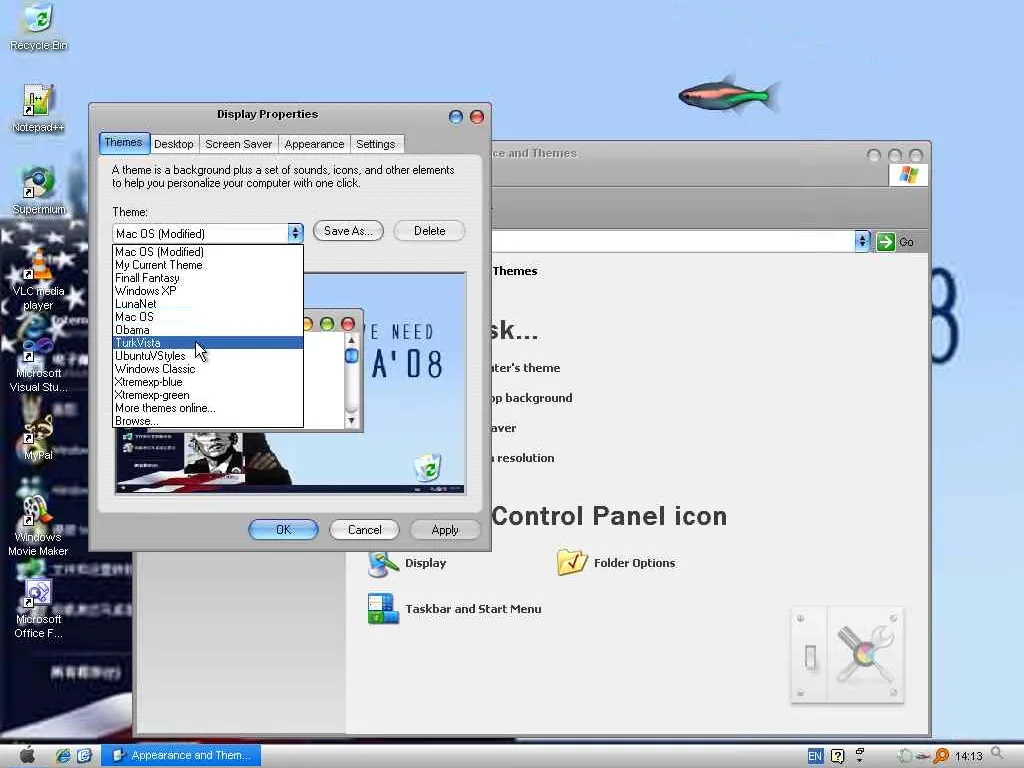This screenshot has height=768, width=1024.
Task: Click the Apply button
Action: [445, 530]
